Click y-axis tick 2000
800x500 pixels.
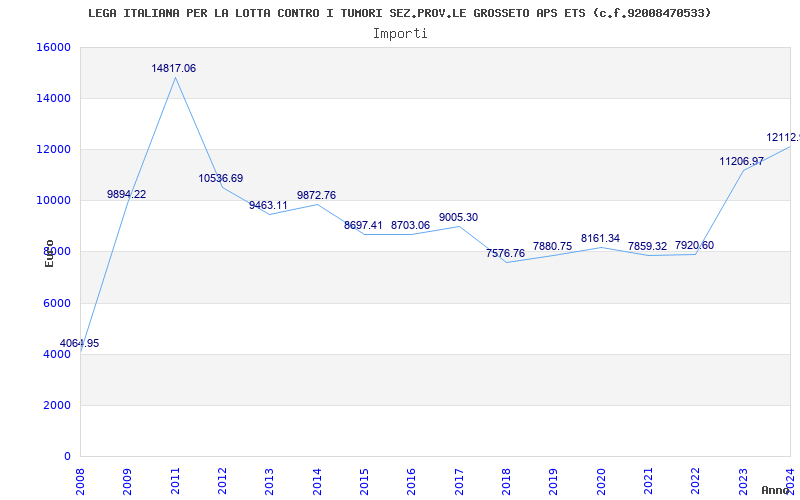click(57, 406)
